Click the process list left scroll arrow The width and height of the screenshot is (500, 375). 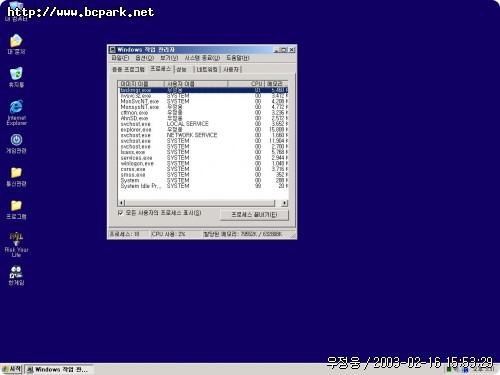(122, 203)
